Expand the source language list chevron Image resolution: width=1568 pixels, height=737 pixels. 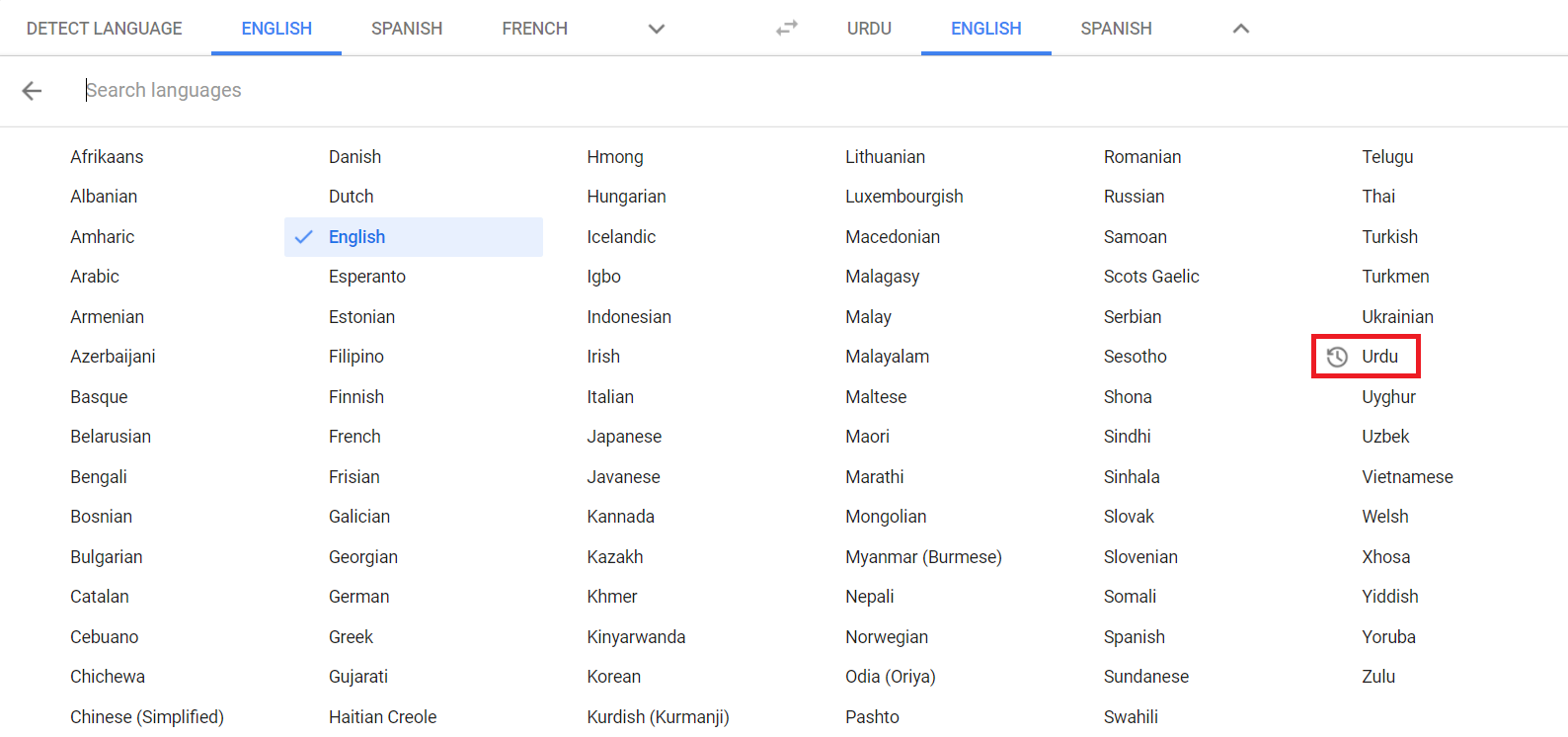pyautogui.click(x=656, y=29)
